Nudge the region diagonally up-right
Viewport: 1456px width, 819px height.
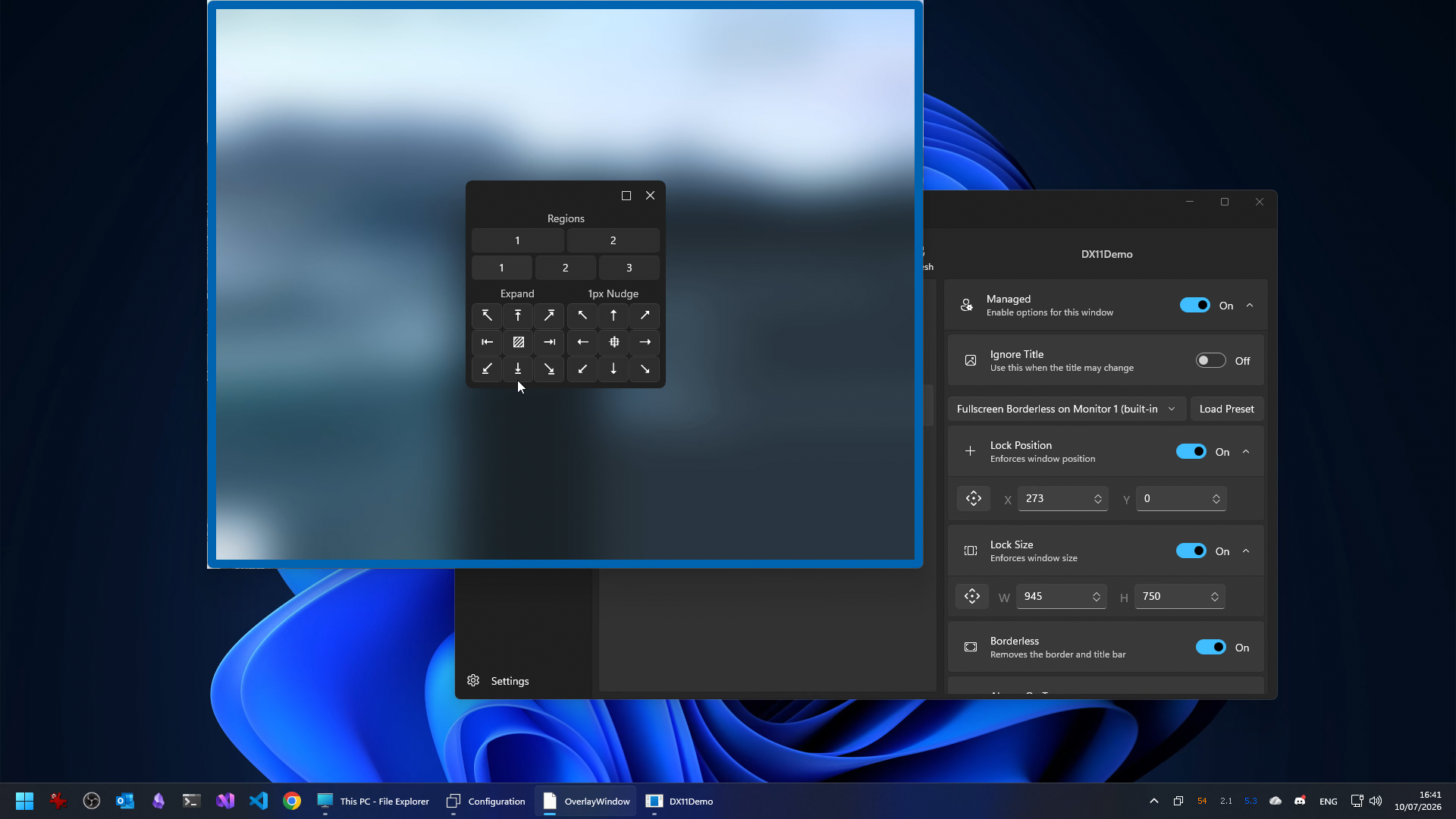pos(645,315)
